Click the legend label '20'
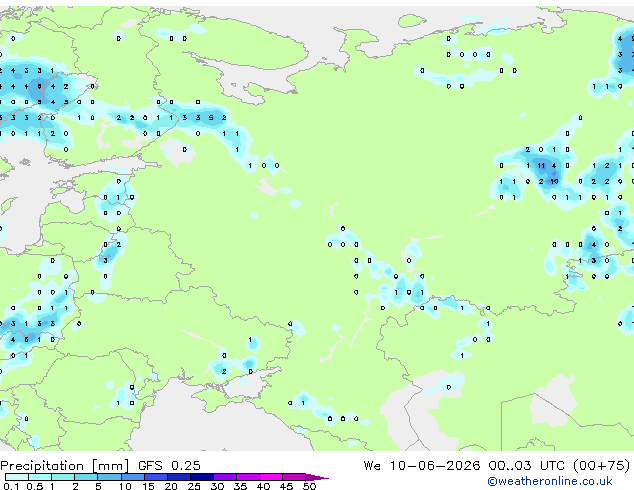This screenshot has height=490, width=634. pos(171,486)
